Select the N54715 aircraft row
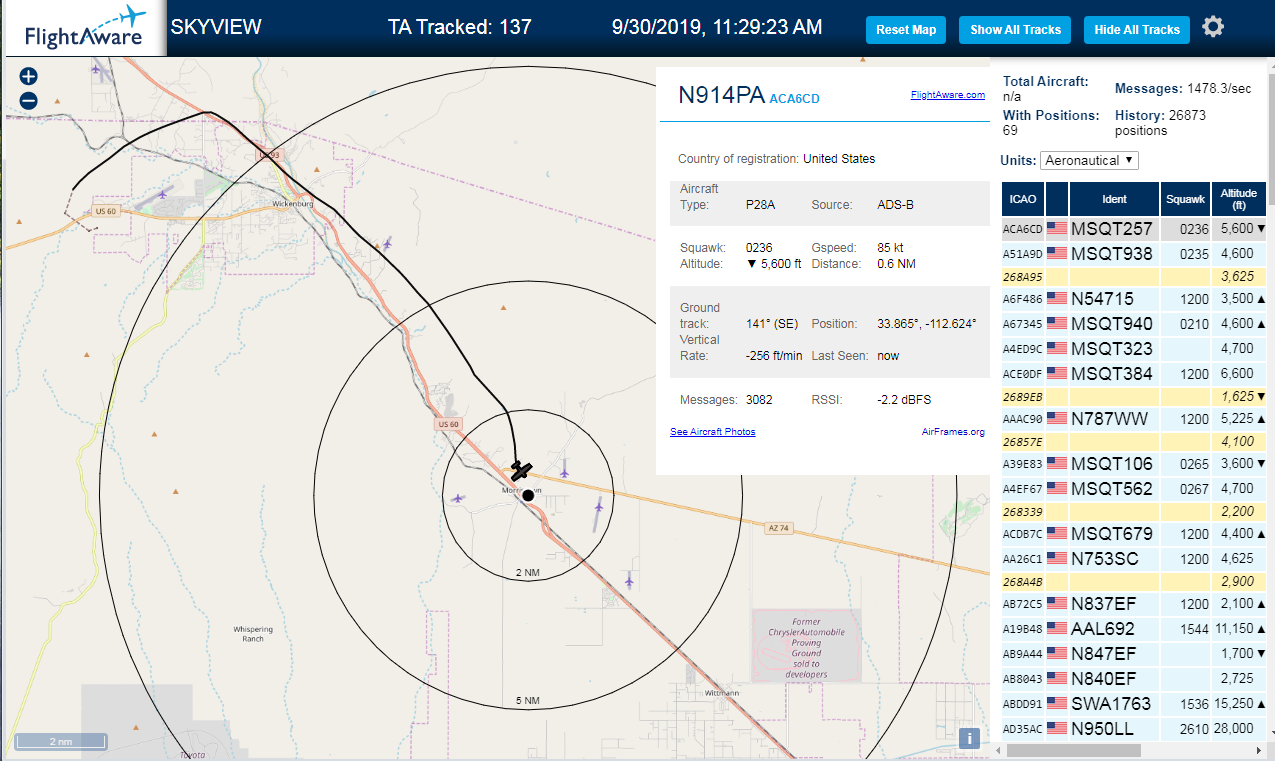This screenshot has height=761, width=1275. (x=1134, y=298)
